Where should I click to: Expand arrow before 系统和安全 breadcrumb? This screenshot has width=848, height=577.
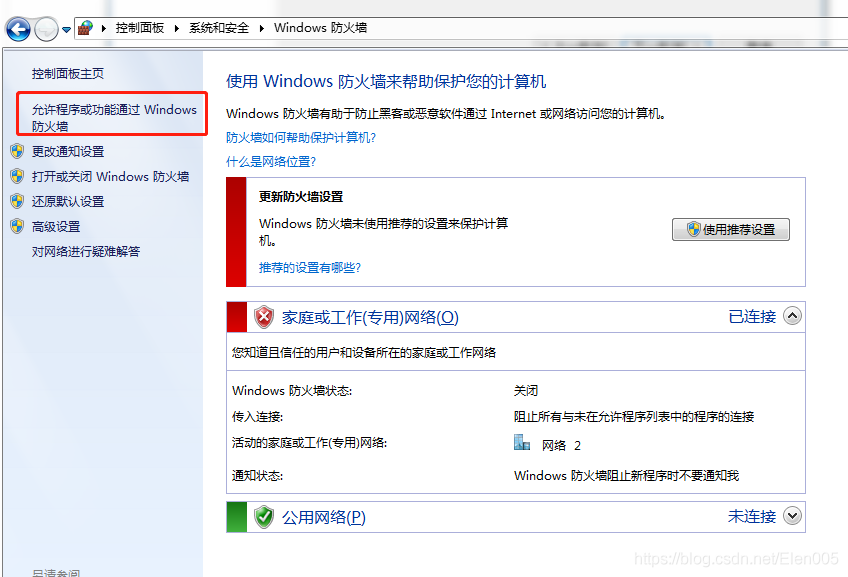[176, 28]
